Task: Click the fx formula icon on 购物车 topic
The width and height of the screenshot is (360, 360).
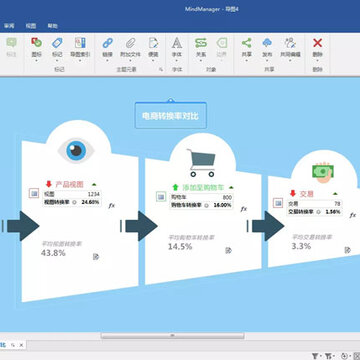Action: coord(244,209)
